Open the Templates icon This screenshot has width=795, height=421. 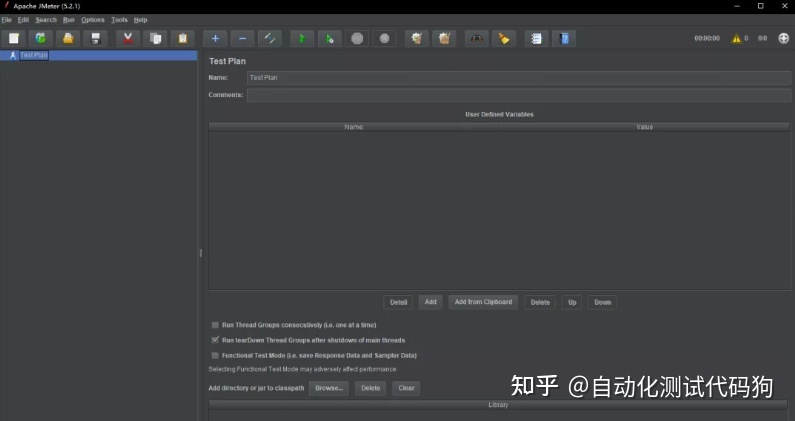[x=41, y=39]
